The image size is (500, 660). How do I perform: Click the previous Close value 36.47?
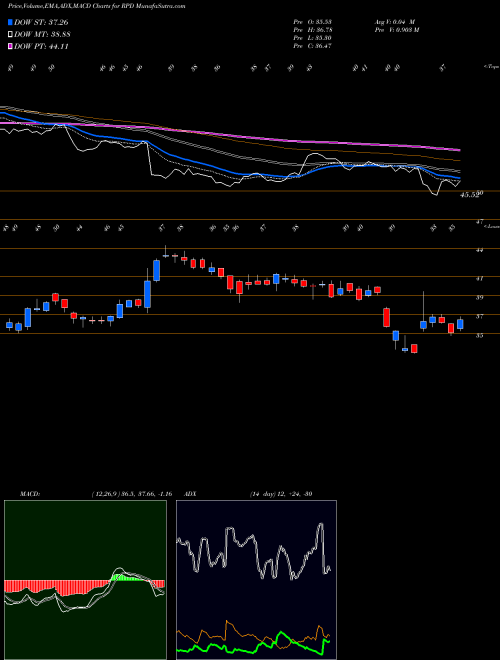(322, 46)
